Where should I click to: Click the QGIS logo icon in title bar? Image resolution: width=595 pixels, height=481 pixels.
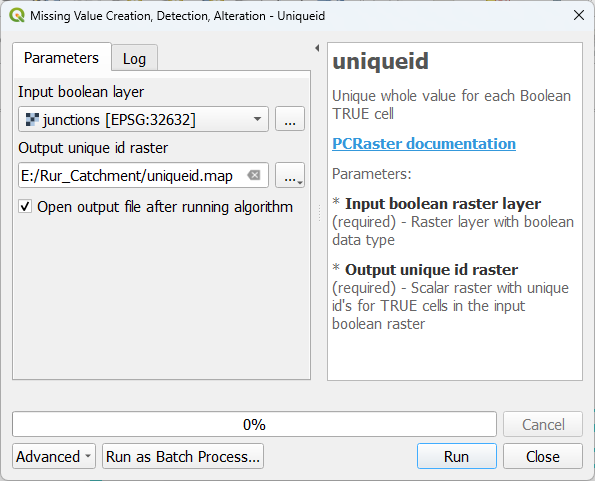(17, 16)
